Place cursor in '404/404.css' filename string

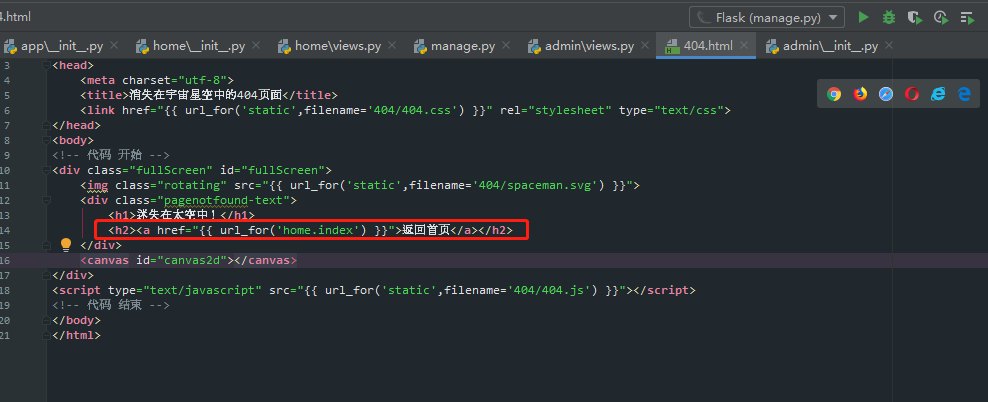point(415,110)
